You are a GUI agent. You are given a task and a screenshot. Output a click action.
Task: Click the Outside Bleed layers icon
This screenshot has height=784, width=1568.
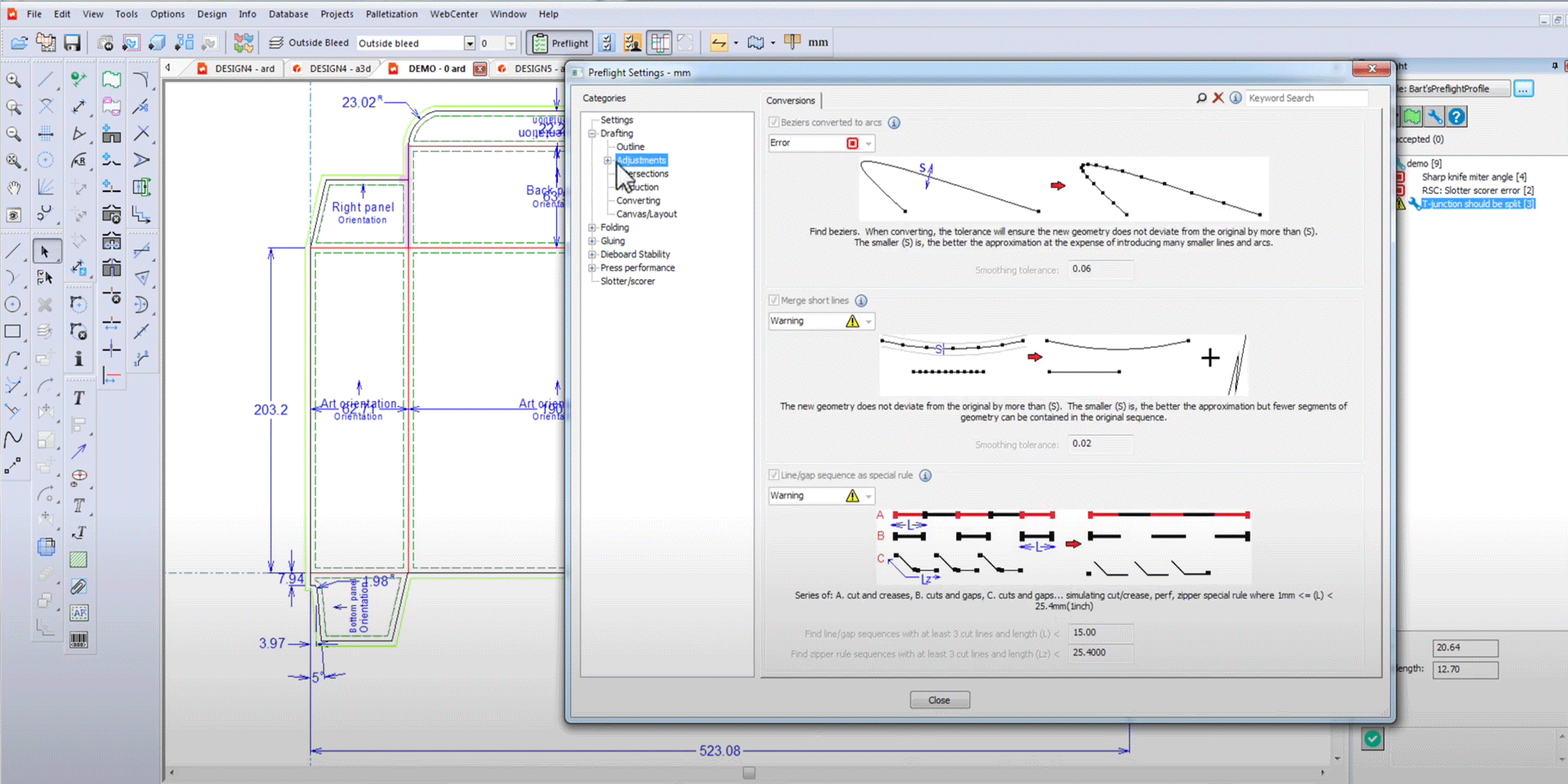click(276, 42)
